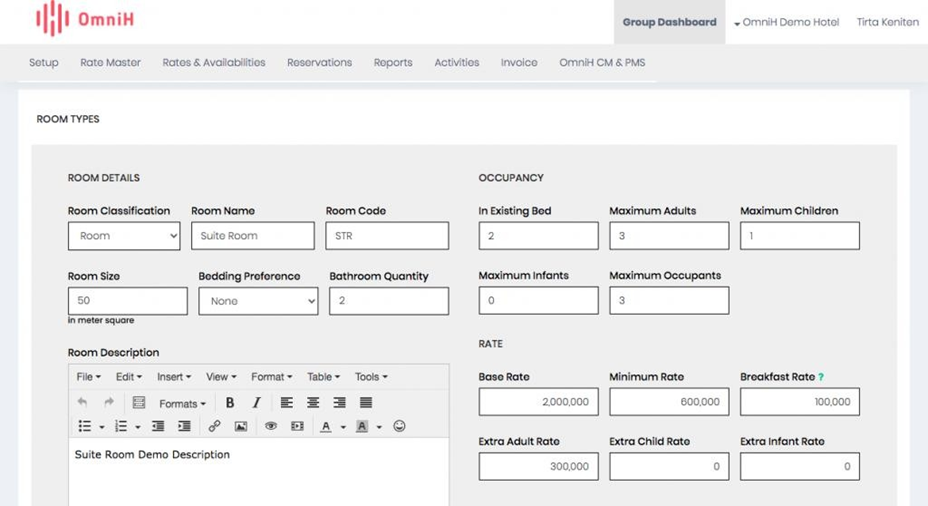The height and width of the screenshot is (506, 928).
Task: Open the emoticons picker
Action: click(399, 426)
